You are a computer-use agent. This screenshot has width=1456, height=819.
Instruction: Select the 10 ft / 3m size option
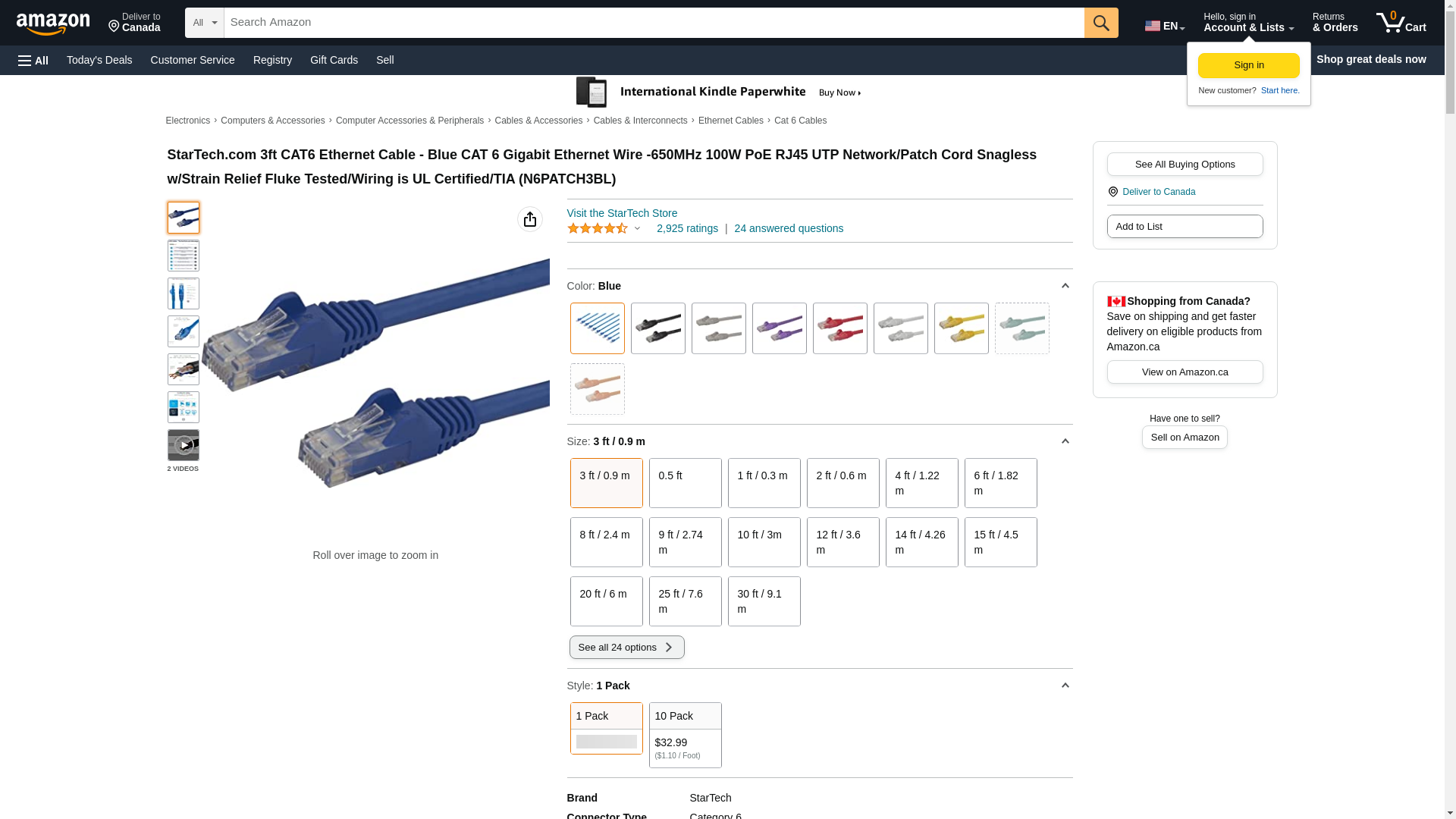coord(764,542)
